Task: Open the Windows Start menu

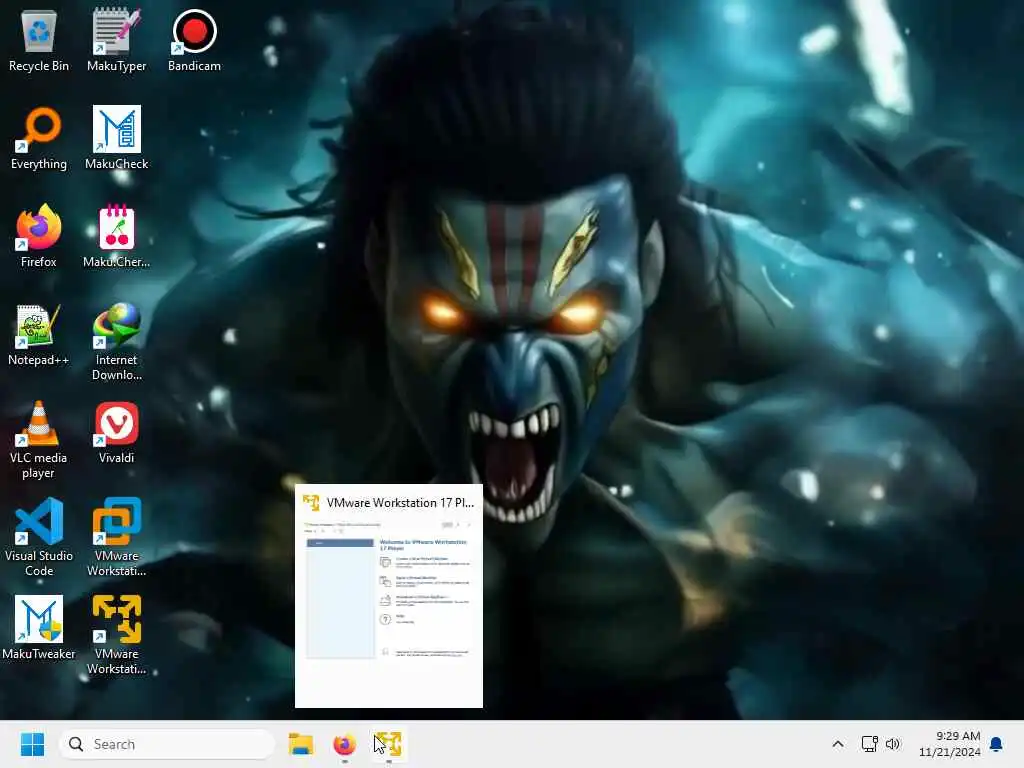Action: pyautogui.click(x=32, y=744)
